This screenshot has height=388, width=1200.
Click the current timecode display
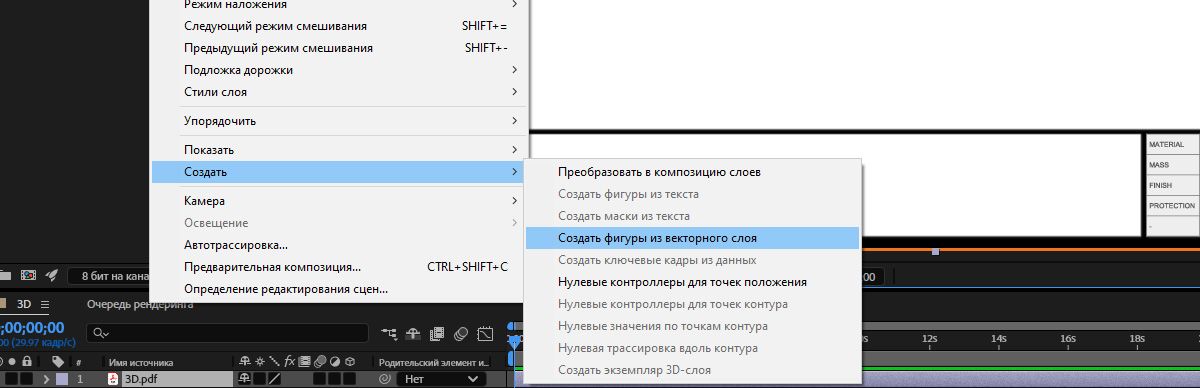[x=32, y=327]
